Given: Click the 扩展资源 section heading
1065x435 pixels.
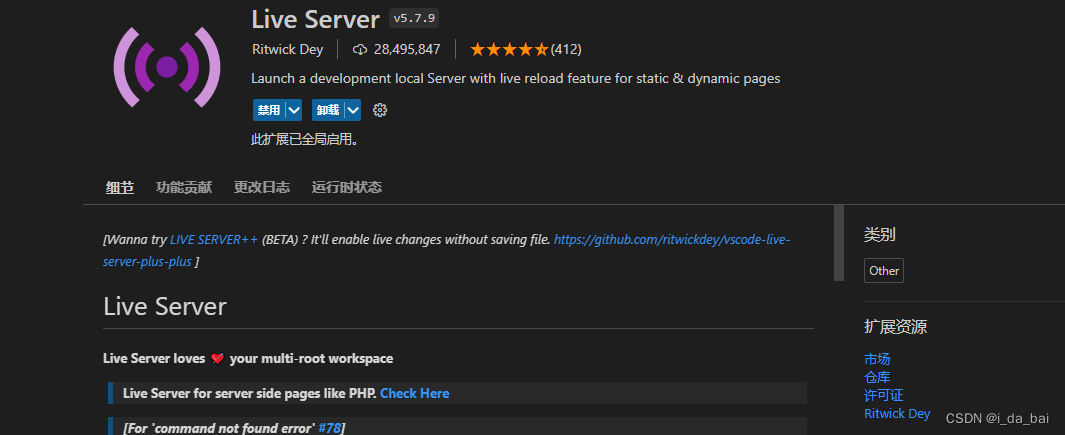Looking at the screenshot, I should [x=895, y=327].
